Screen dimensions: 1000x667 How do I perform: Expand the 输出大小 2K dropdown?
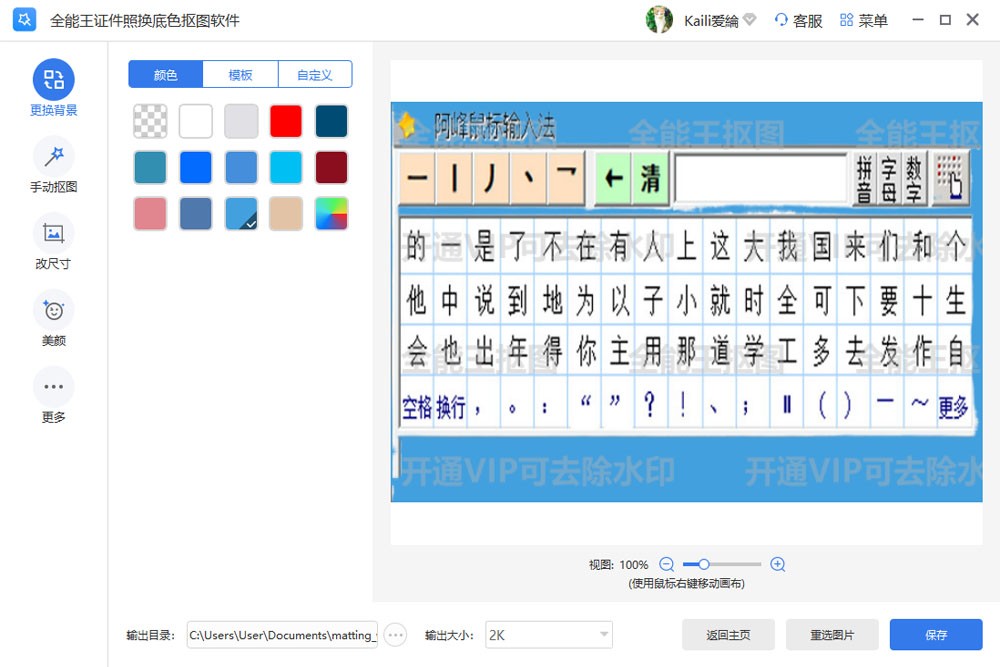[x=549, y=635]
